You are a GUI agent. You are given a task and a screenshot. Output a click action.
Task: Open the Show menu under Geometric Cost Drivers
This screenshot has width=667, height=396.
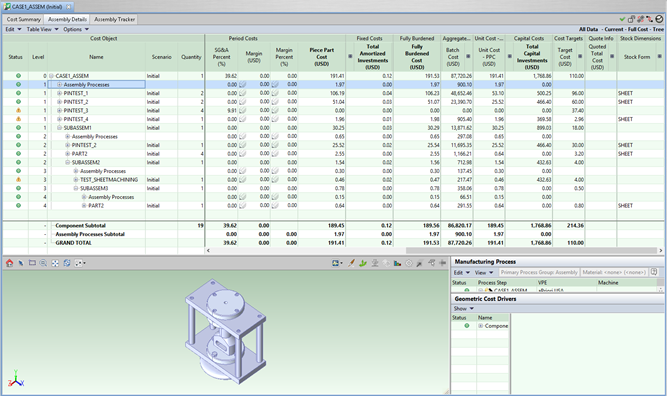[x=464, y=309]
